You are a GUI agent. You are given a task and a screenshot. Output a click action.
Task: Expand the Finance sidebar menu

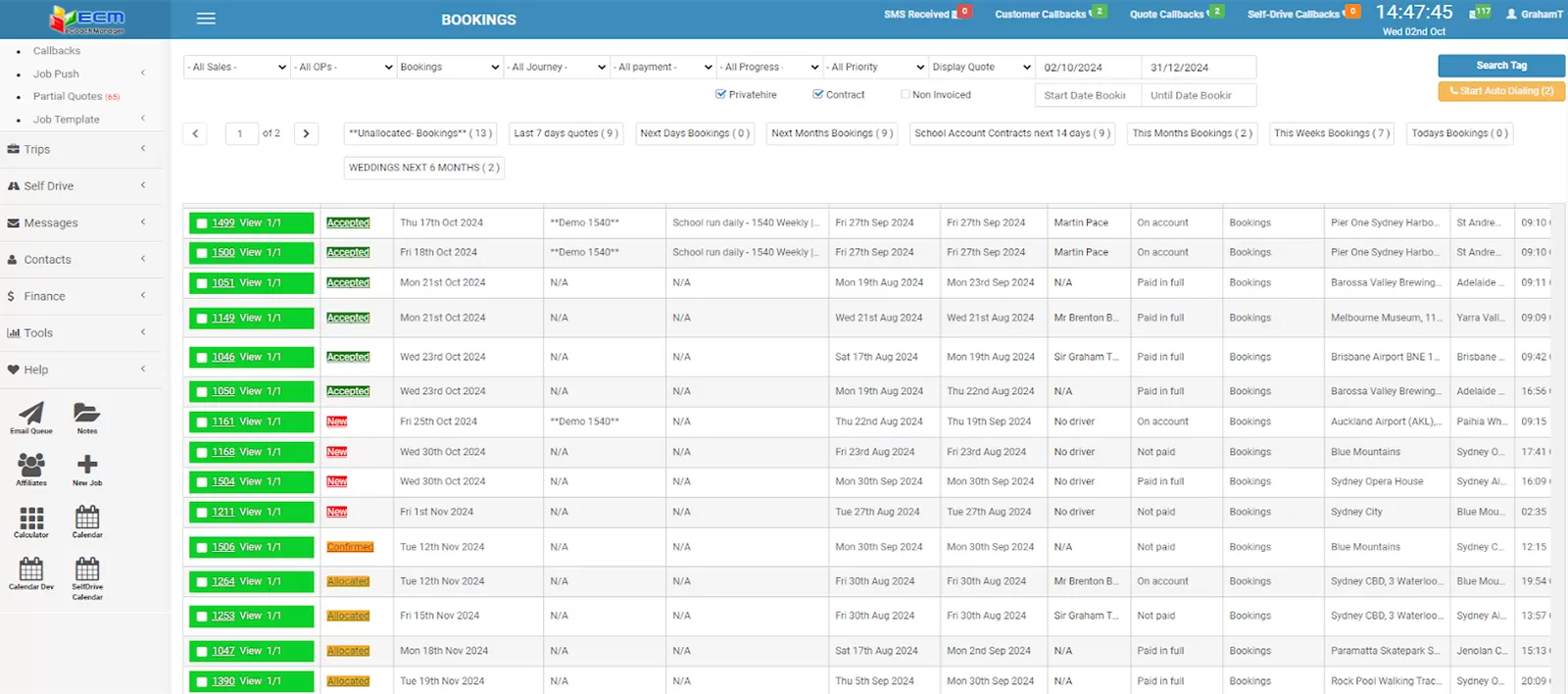(78, 296)
